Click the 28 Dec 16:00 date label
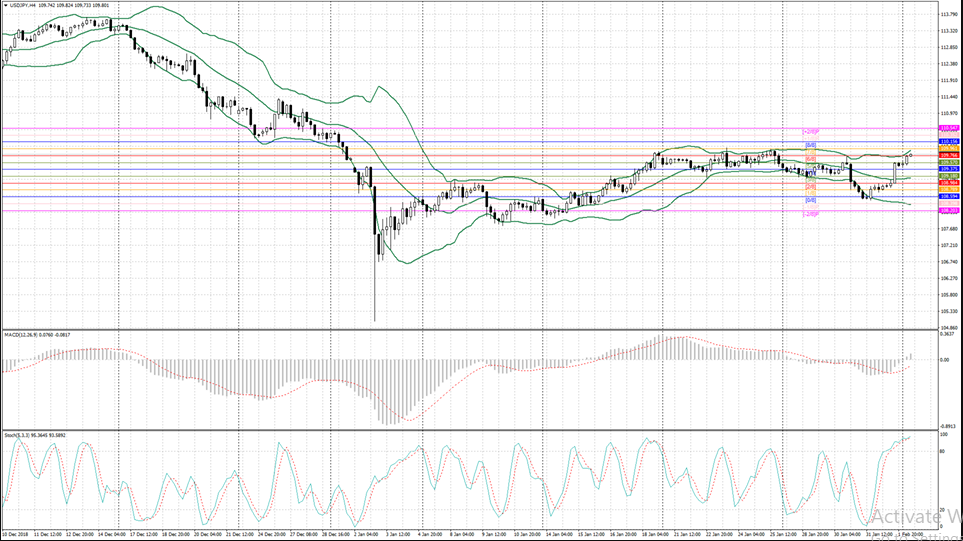 point(336,535)
